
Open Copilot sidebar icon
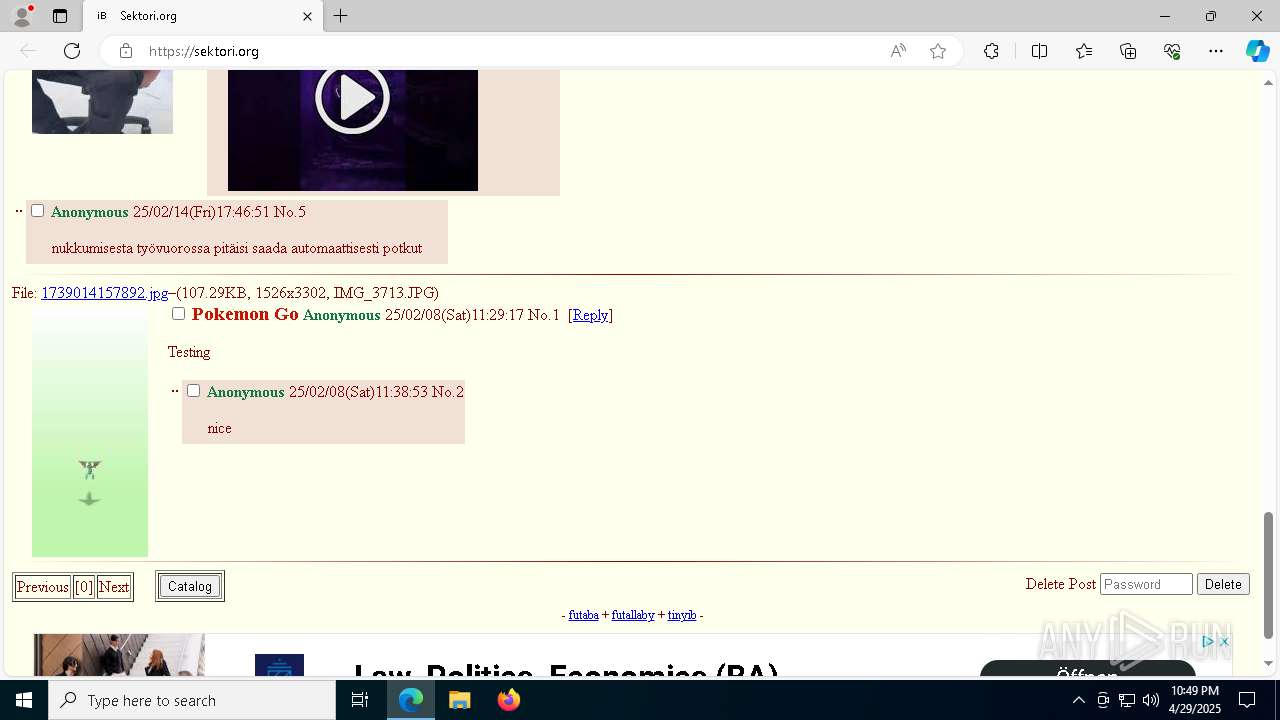tap(1257, 51)
